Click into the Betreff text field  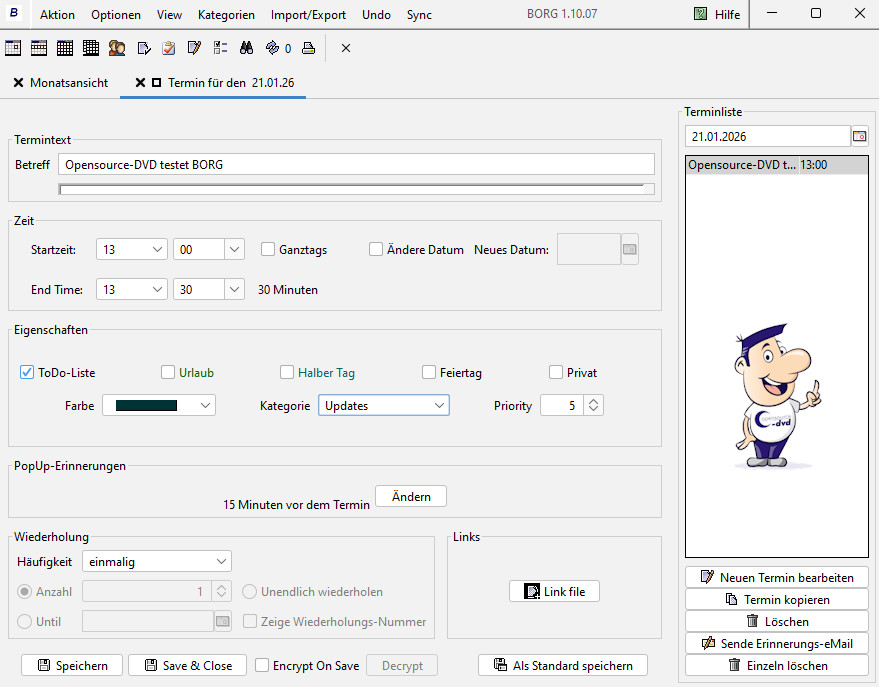click(357, 165)
